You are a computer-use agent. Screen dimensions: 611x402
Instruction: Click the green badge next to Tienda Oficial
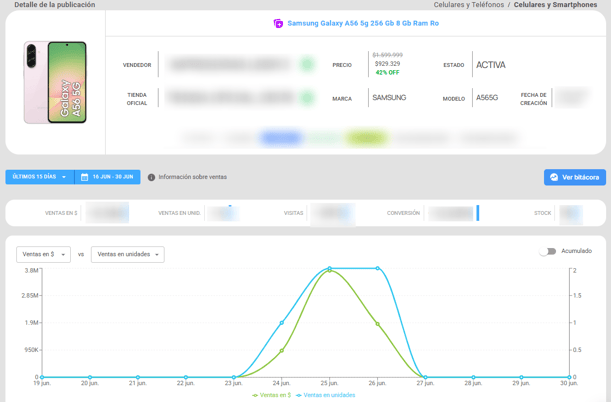coord(307,98)
